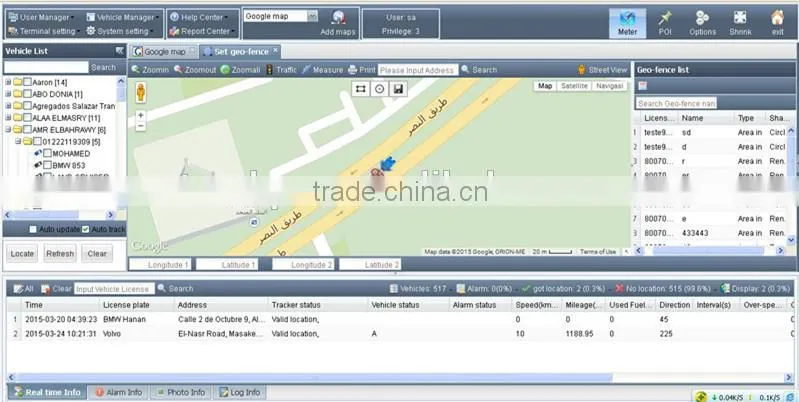
Task: Switch to the Google map tab
Action: point(163,51)
